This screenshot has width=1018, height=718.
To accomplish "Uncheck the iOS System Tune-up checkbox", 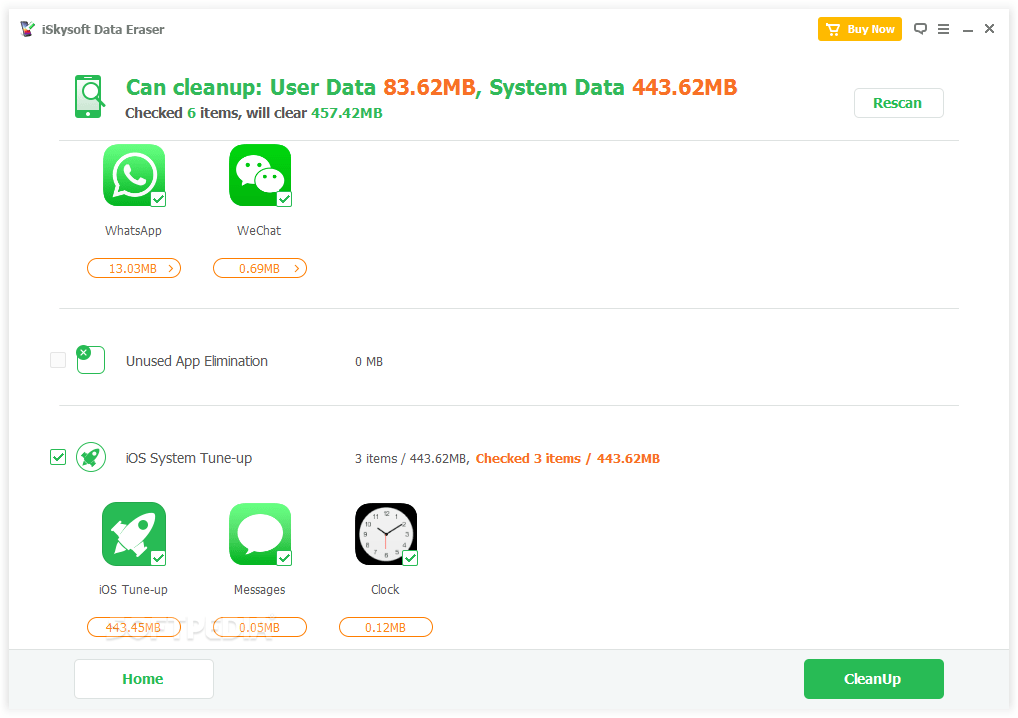I will pyautogui.click(x=57, y=457).
